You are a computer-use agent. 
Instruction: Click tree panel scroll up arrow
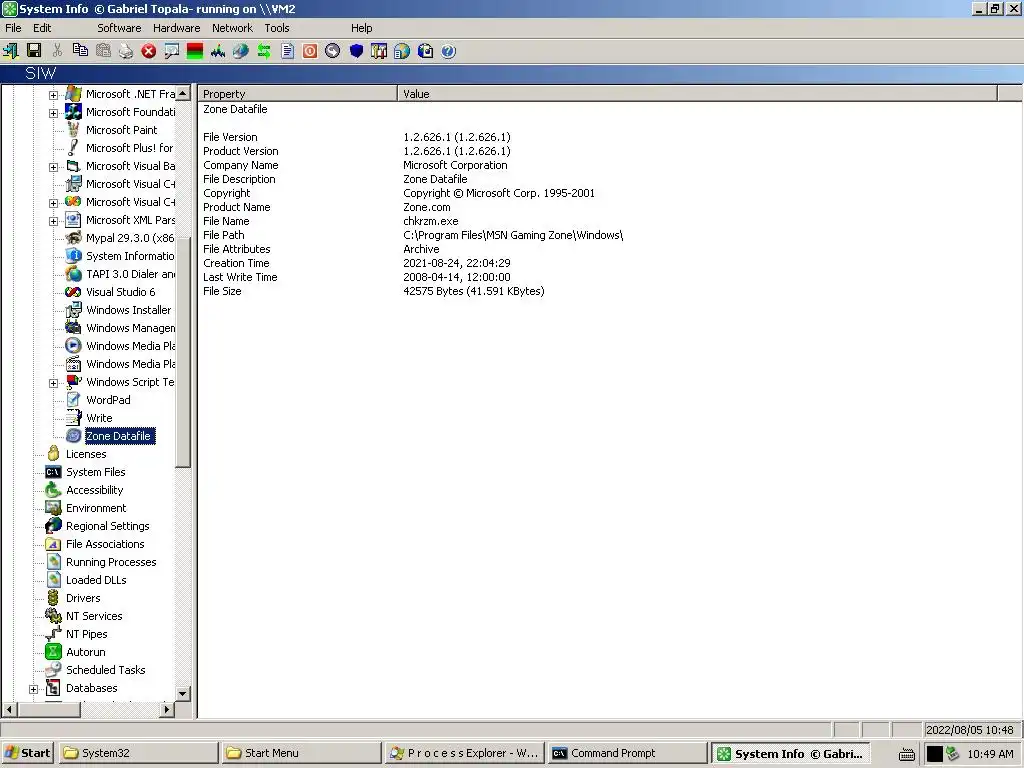tap(183, 93)
